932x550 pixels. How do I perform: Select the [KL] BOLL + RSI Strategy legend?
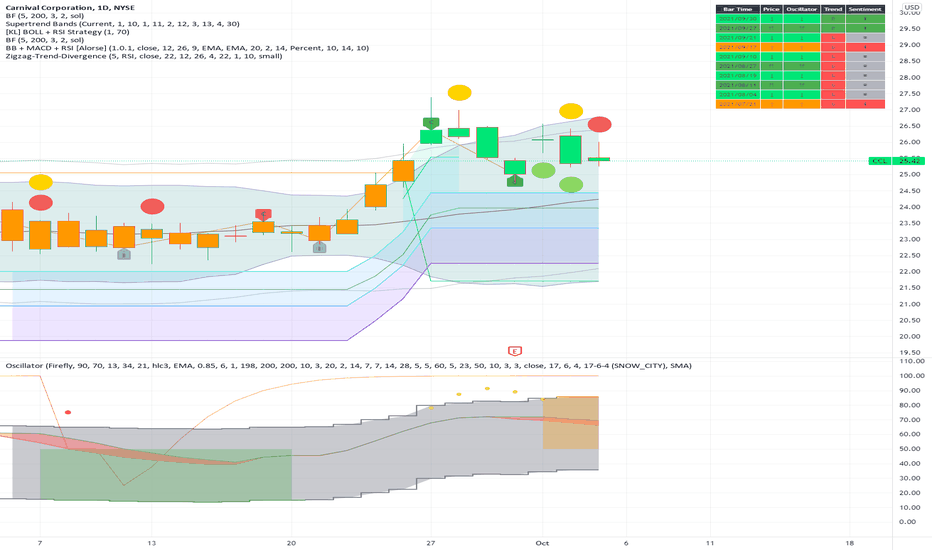[67, 32]
